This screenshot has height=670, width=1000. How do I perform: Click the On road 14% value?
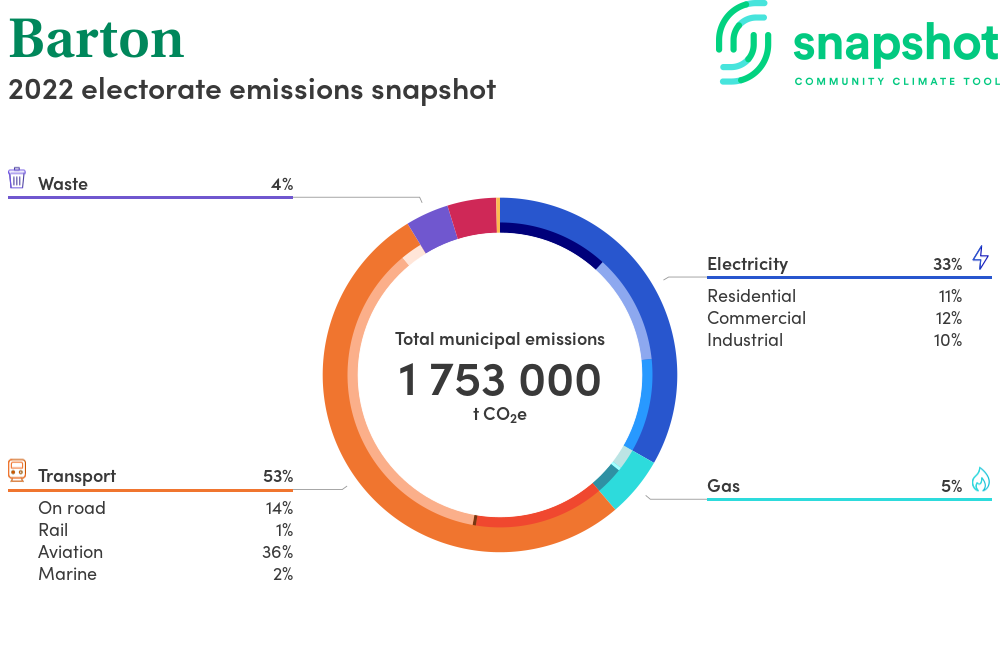[x=279, y=508]
